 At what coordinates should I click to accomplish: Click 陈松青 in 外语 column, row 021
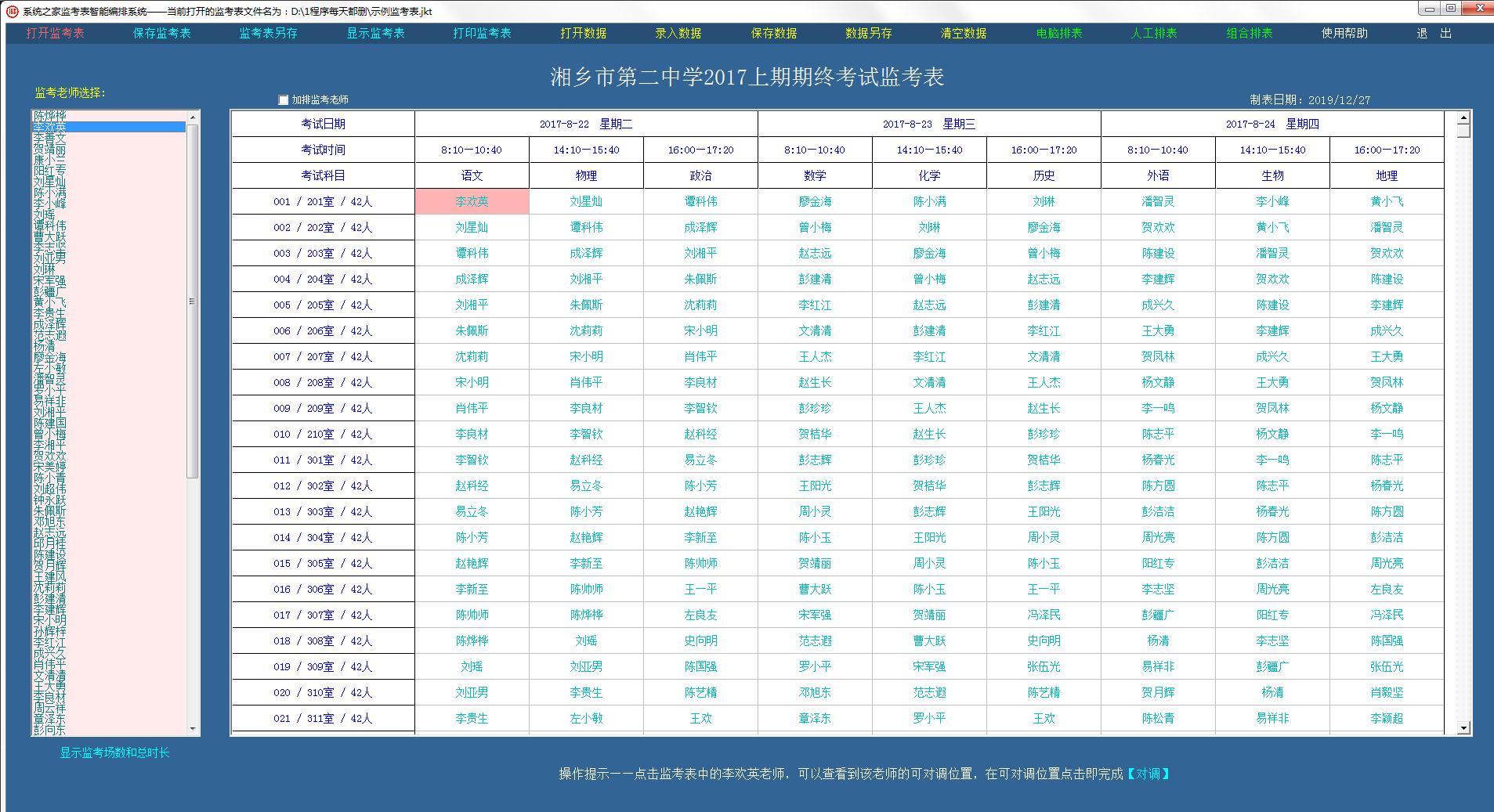point(1158,718)
